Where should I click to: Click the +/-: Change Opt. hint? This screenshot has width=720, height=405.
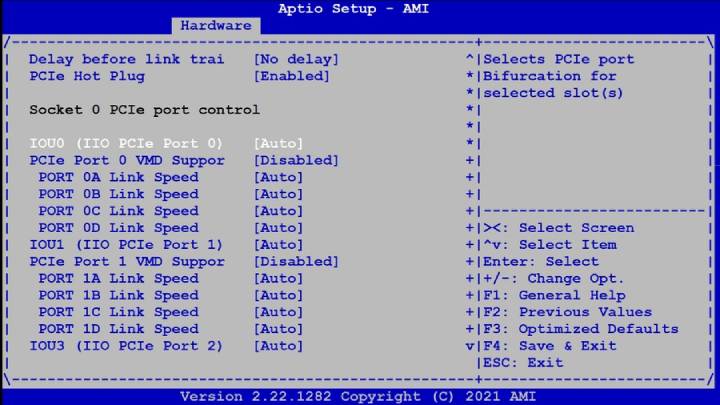click(553, 278)
